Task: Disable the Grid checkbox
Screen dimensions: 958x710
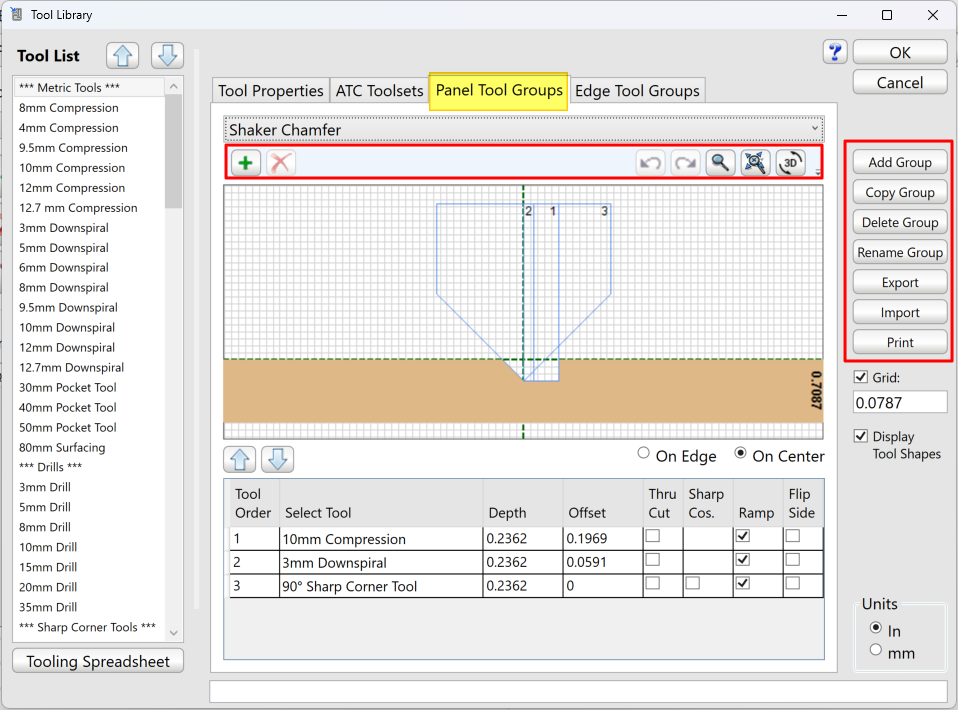Action: (862, 378)
